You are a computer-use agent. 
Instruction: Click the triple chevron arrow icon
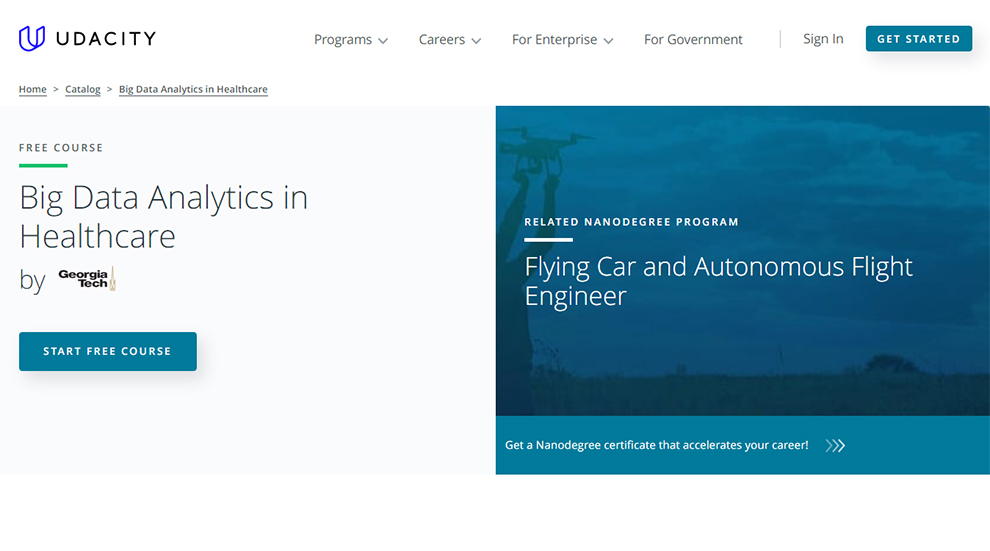[x=835, y=446]
